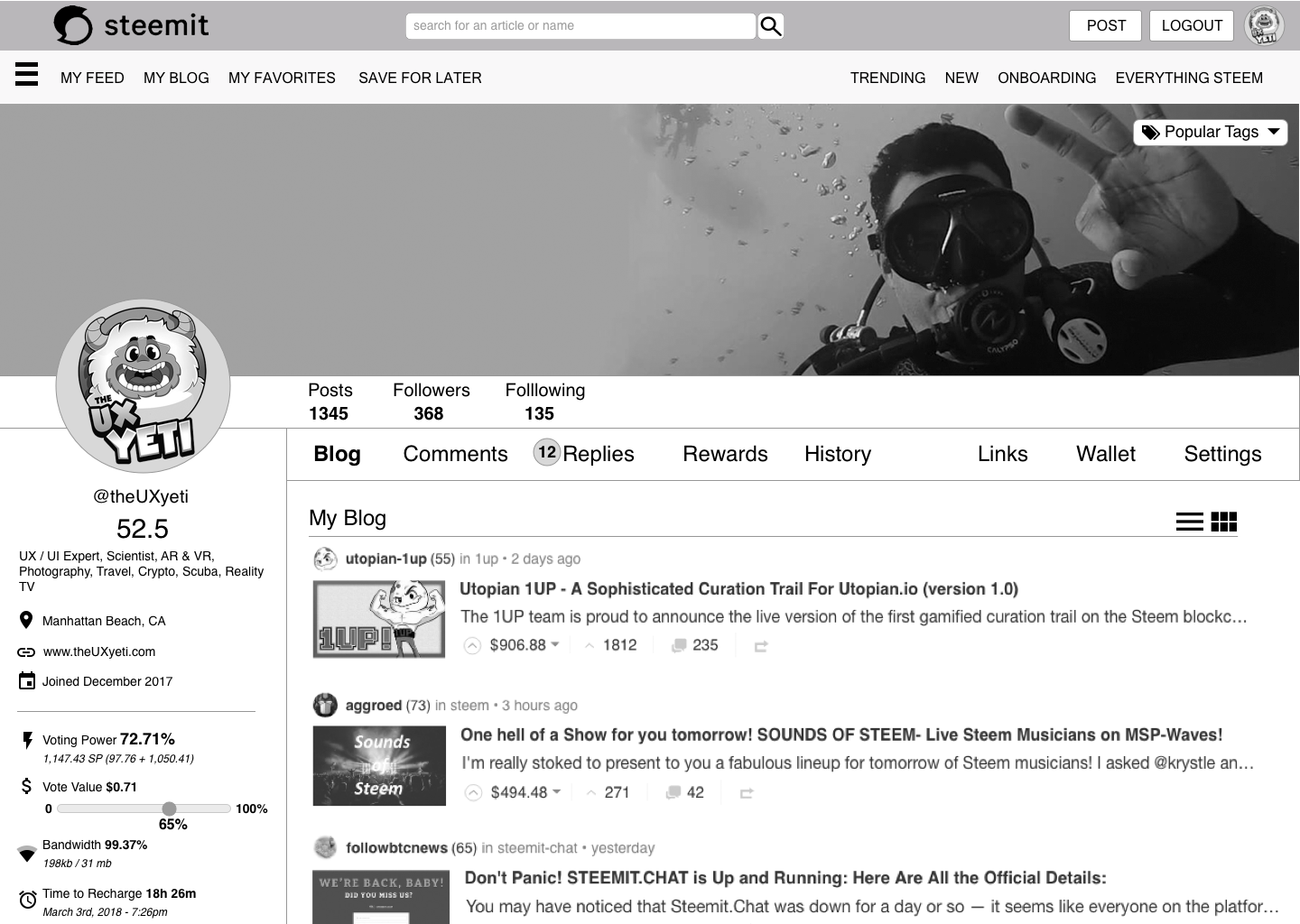Open the Rewards tab

(x=725, y=454)
